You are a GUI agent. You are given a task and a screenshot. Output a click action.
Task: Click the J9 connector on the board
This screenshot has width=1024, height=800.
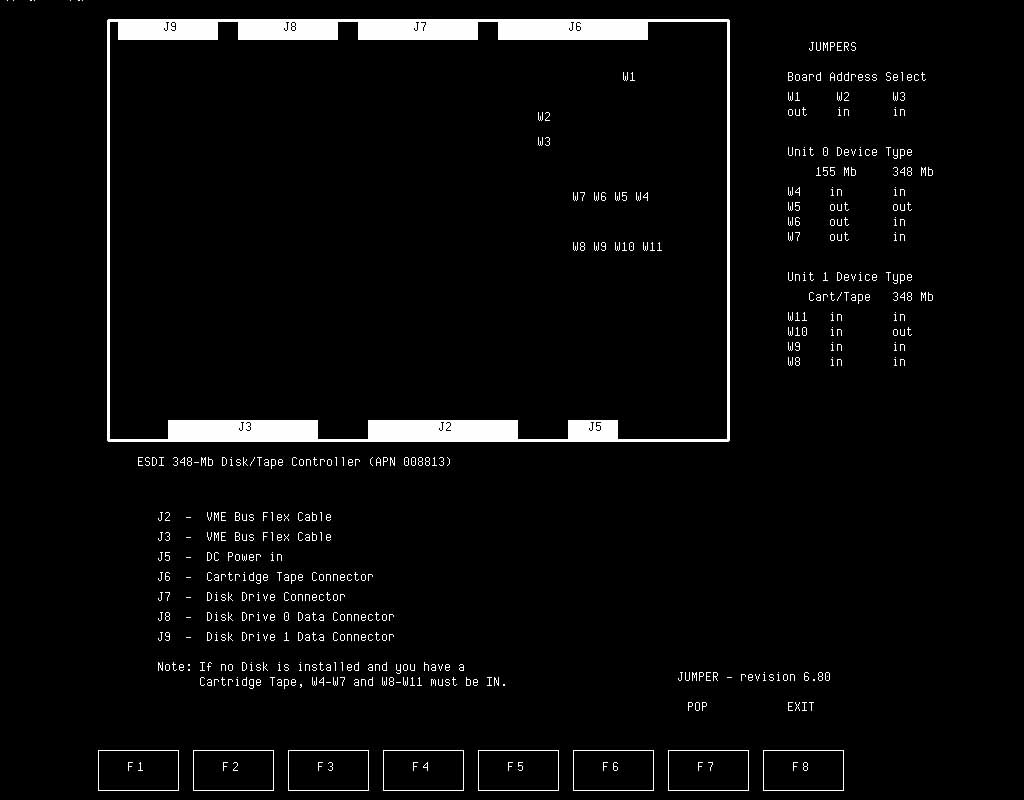point(168,29)
